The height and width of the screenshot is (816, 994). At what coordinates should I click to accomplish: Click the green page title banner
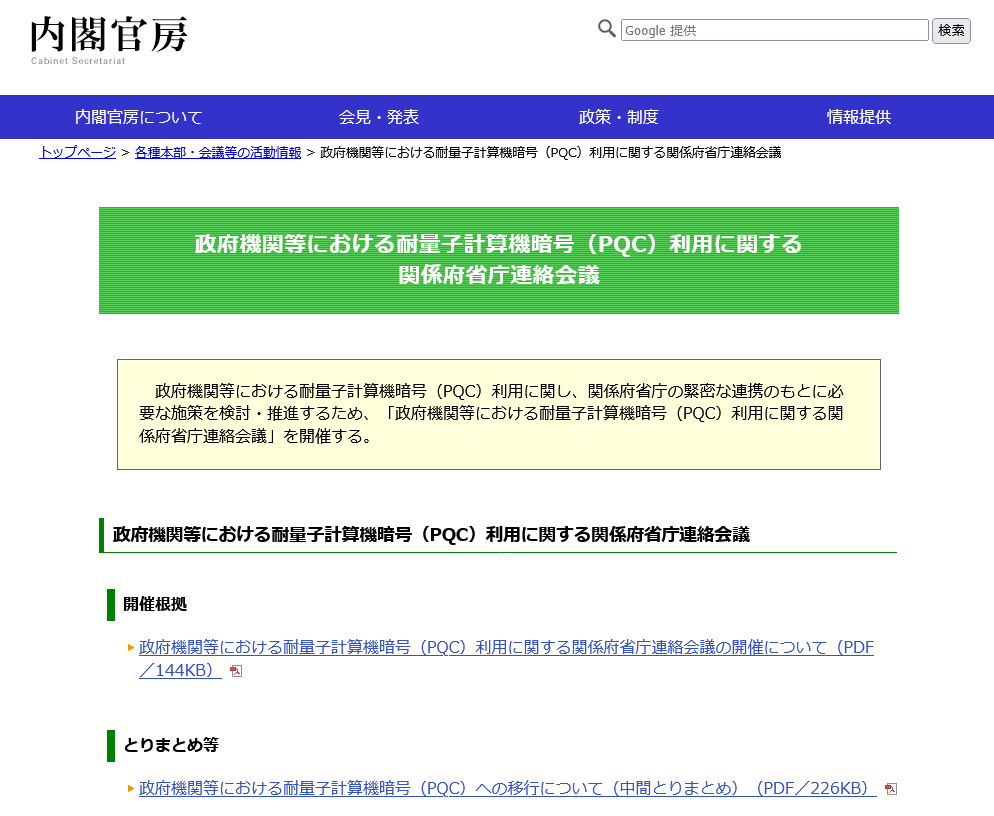point(498,260)
